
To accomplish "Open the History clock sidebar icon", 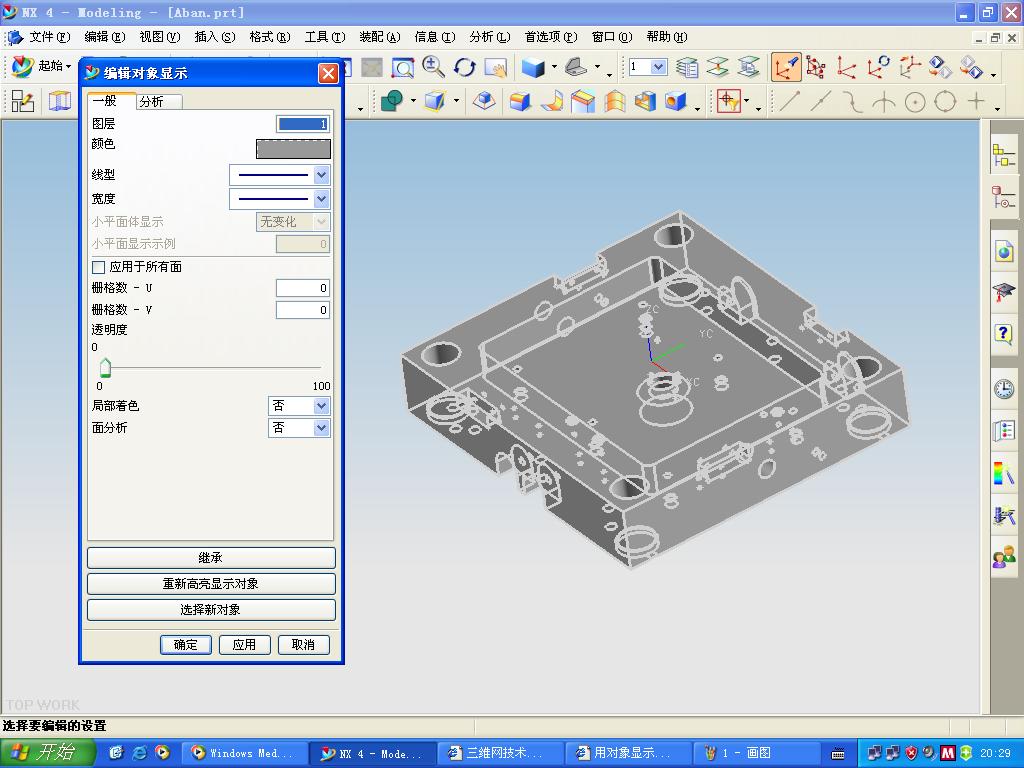I will click(1004, 389).
